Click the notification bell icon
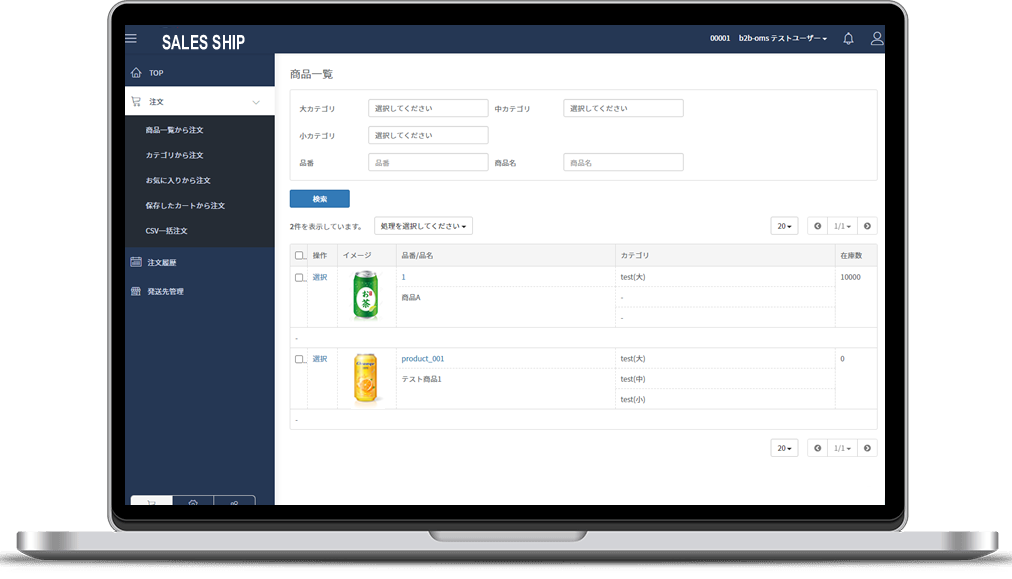The height and width of the screenshot is (579, 1012). point(848,39)
